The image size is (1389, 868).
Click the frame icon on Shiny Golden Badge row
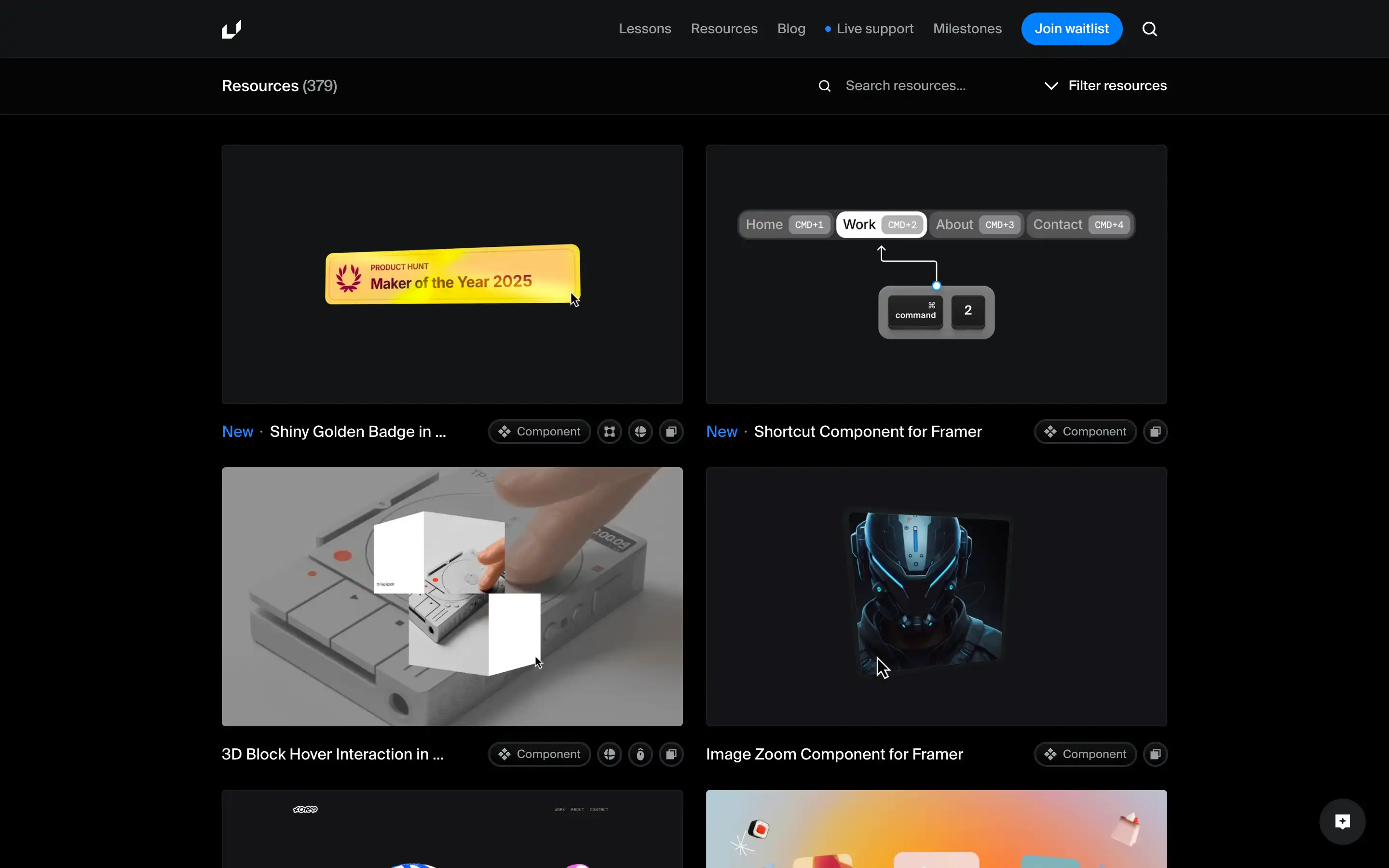[x=610, y=432]
